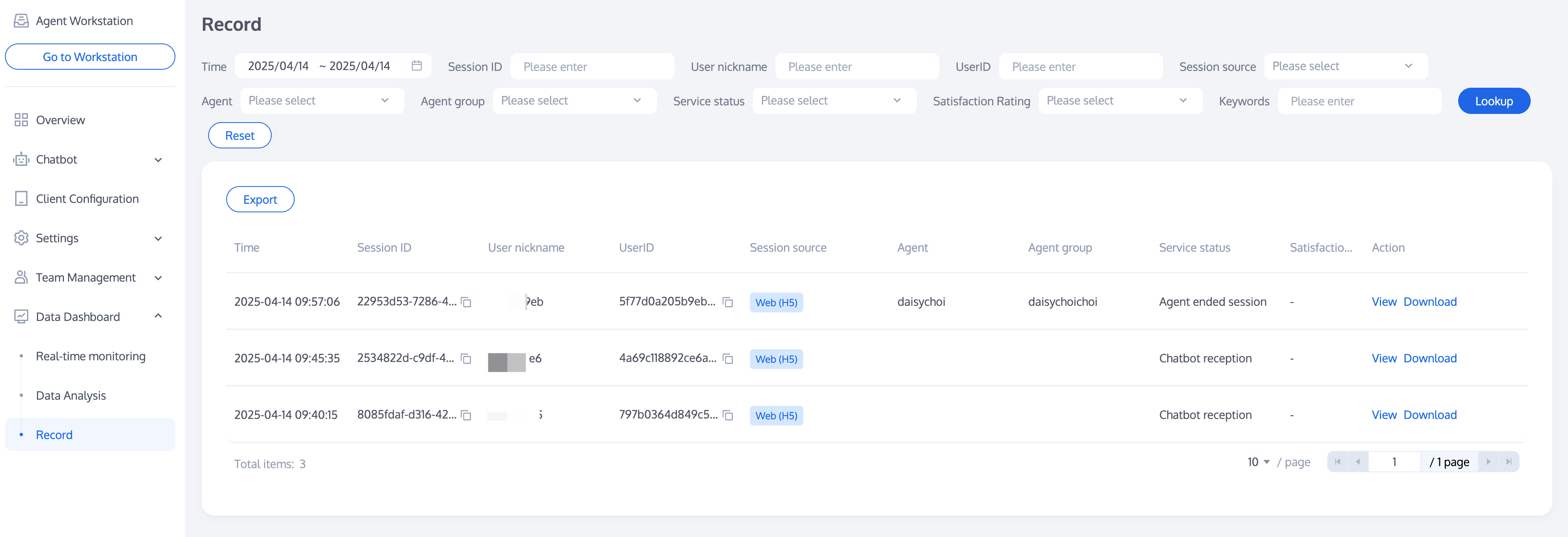The height and width of the screenshot is (537, 1568).
Task: Click the next page arrow
Action: pos(1488,462)
